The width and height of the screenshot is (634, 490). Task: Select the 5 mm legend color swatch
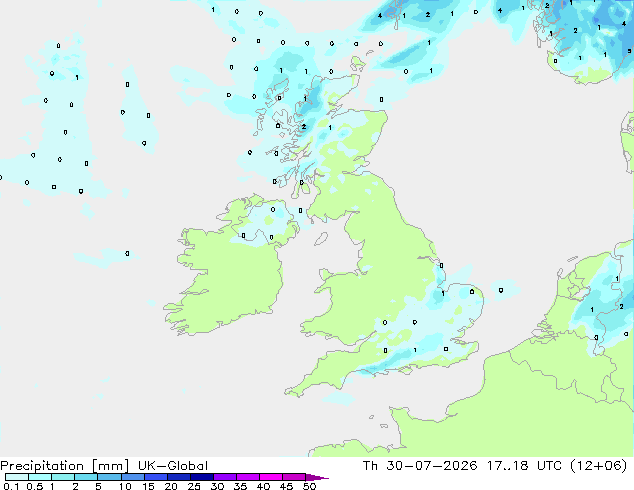click(109, 477)
